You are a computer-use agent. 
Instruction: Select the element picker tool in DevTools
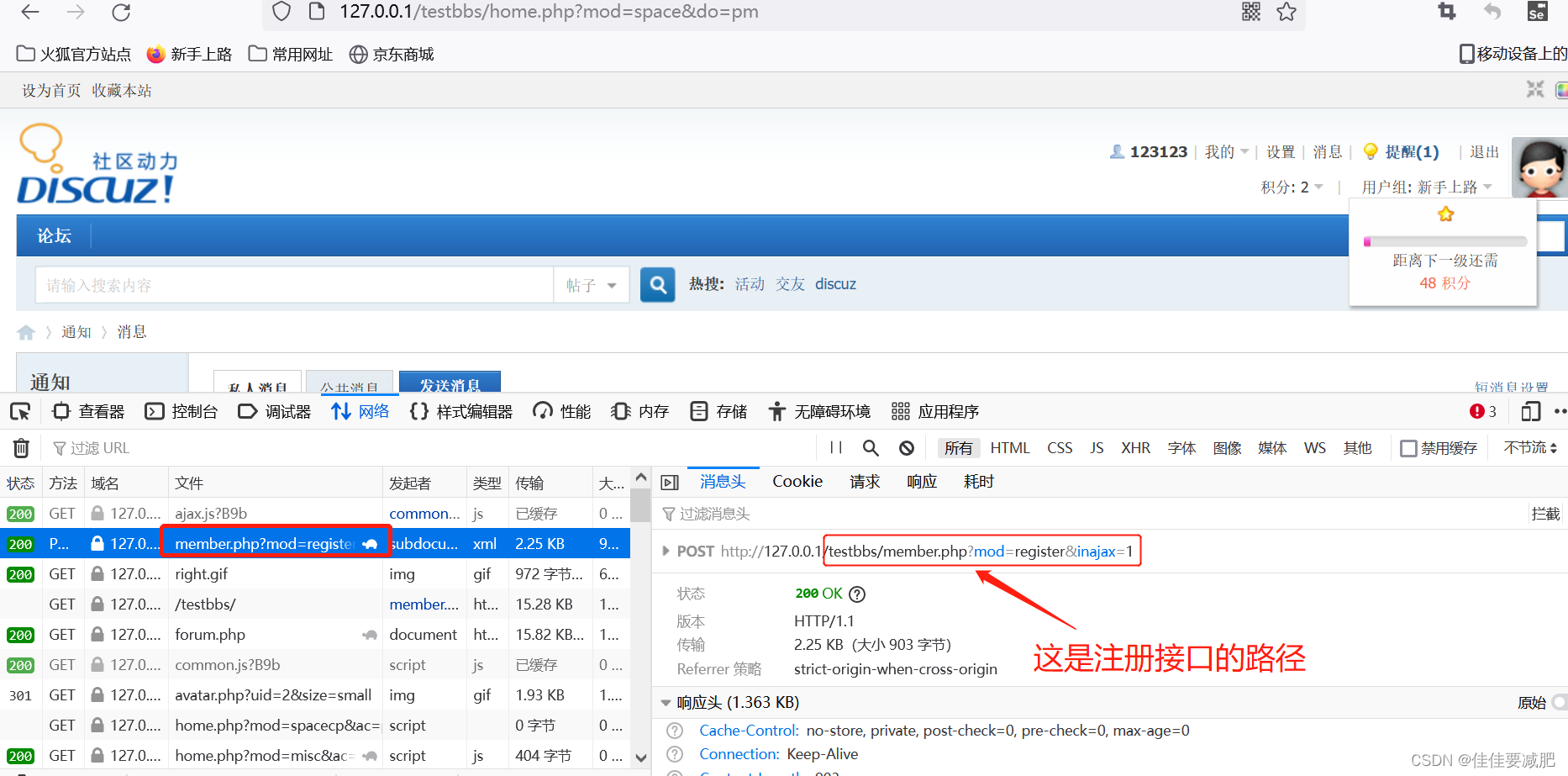[x=20, y=411]
